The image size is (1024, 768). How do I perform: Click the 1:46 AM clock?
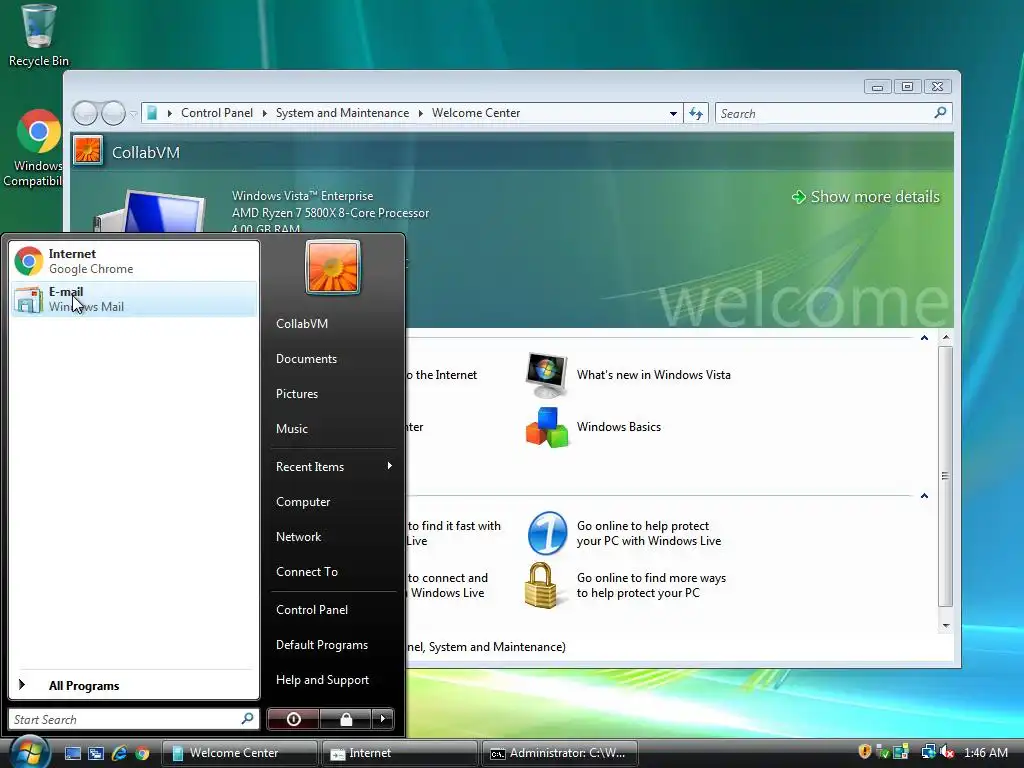point(985,752)
